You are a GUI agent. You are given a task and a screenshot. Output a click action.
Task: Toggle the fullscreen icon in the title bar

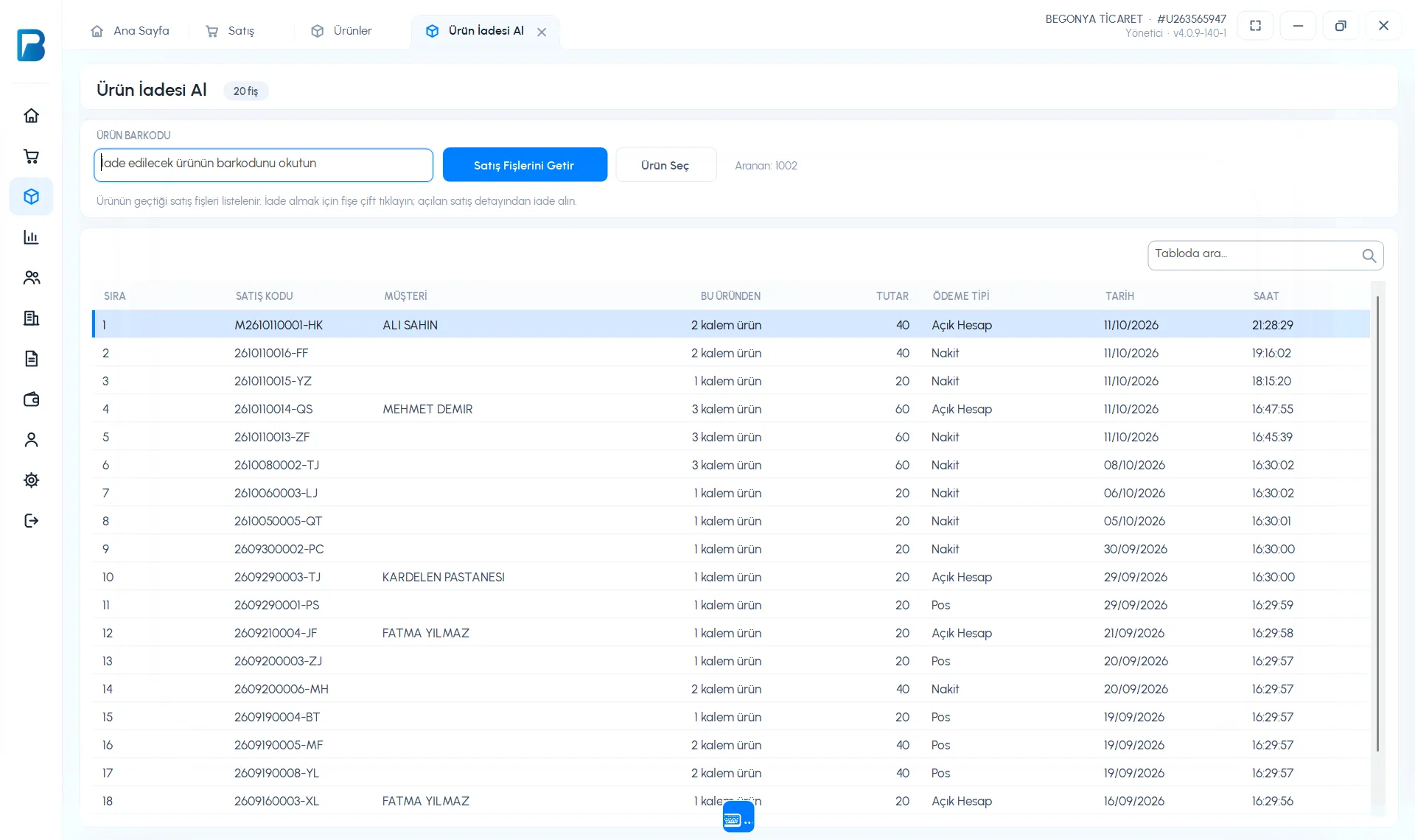tap(1256, 26)
